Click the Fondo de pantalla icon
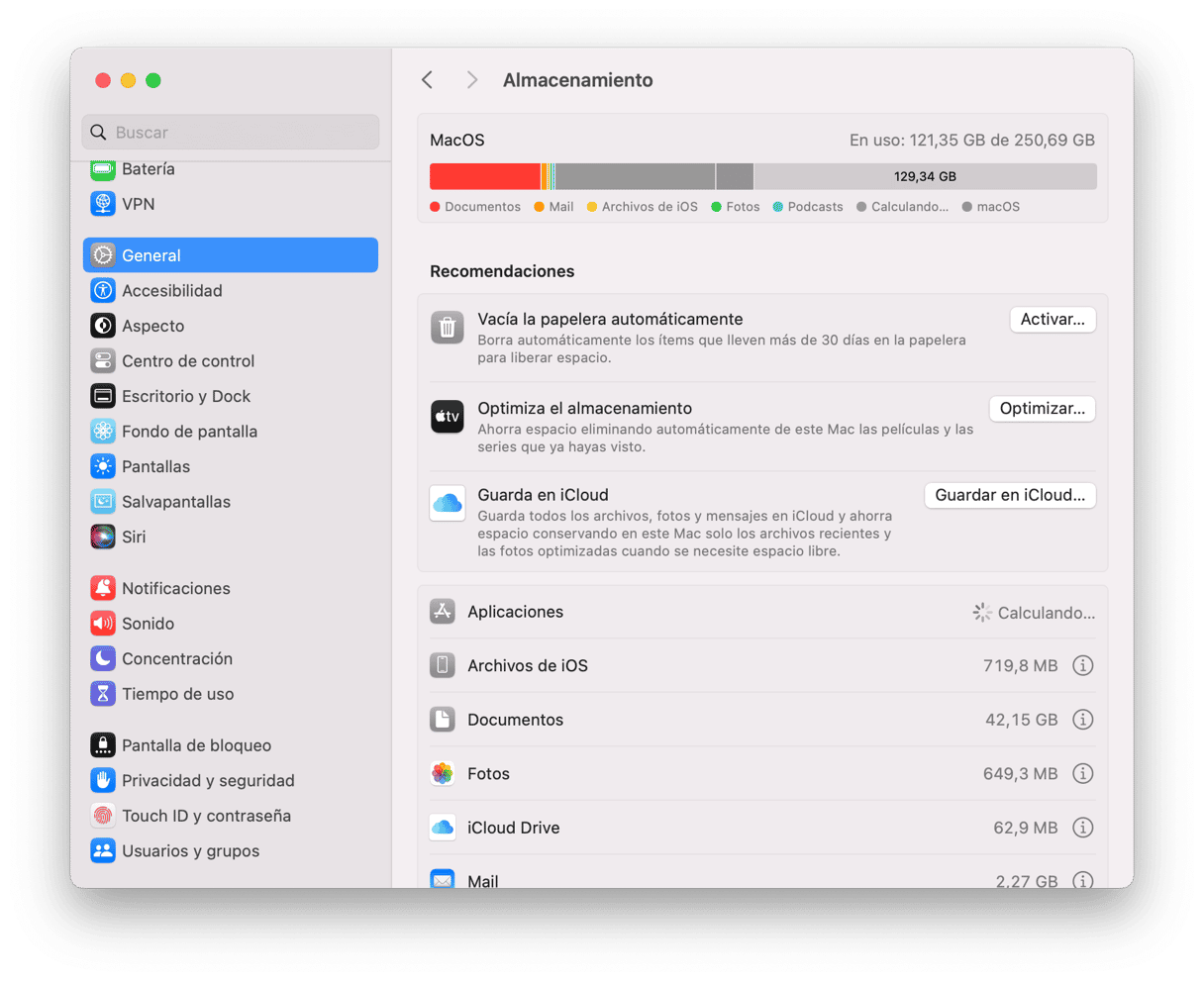The image size is (1204, 981). (103, 432)
